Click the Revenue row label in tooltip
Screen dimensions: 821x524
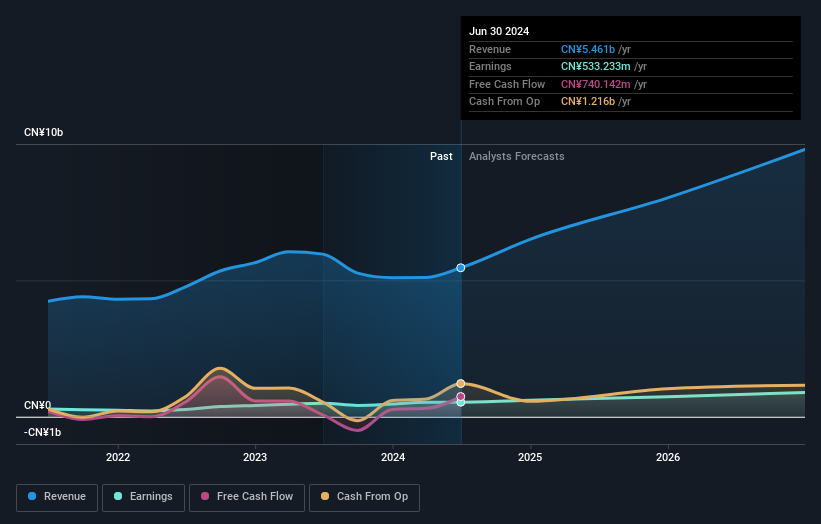click(x=490, y=49)
